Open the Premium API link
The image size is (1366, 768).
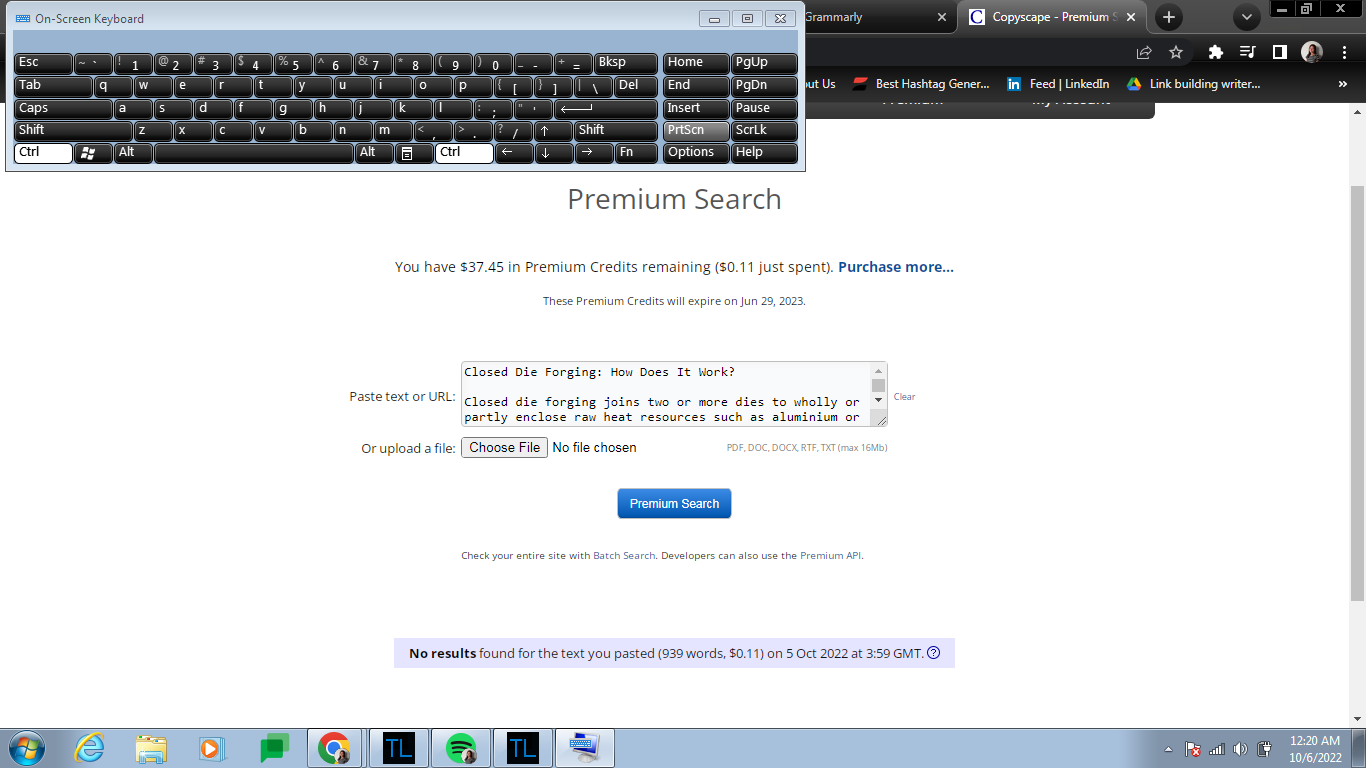coord(830,555)
